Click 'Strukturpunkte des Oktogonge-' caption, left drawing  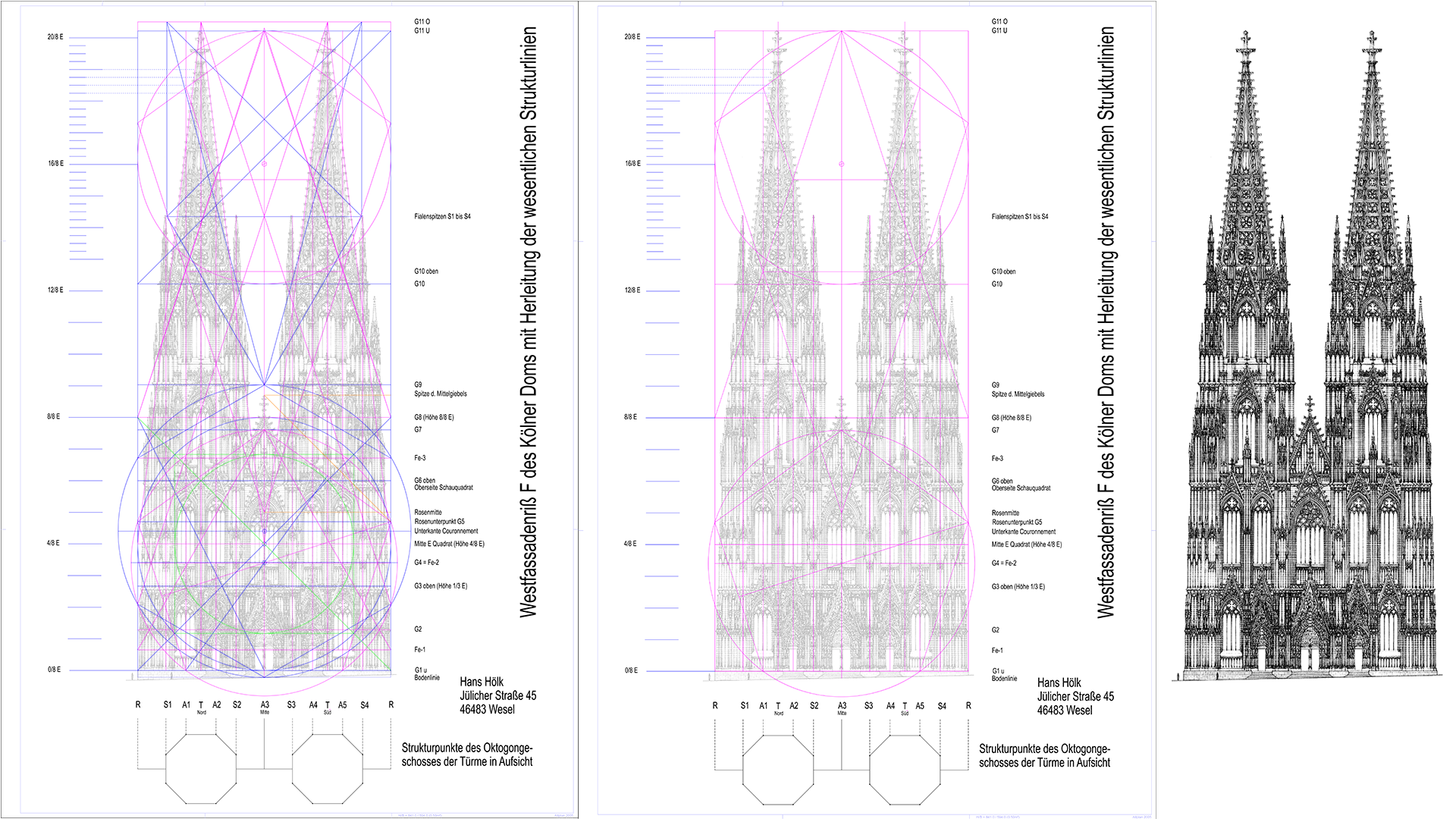coord(467,748)
